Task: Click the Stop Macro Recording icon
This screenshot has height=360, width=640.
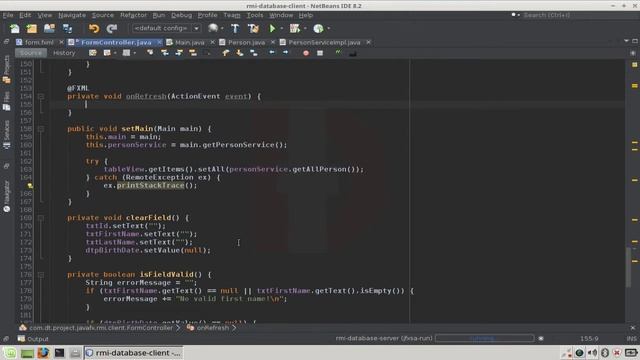Action: (320, 53)
